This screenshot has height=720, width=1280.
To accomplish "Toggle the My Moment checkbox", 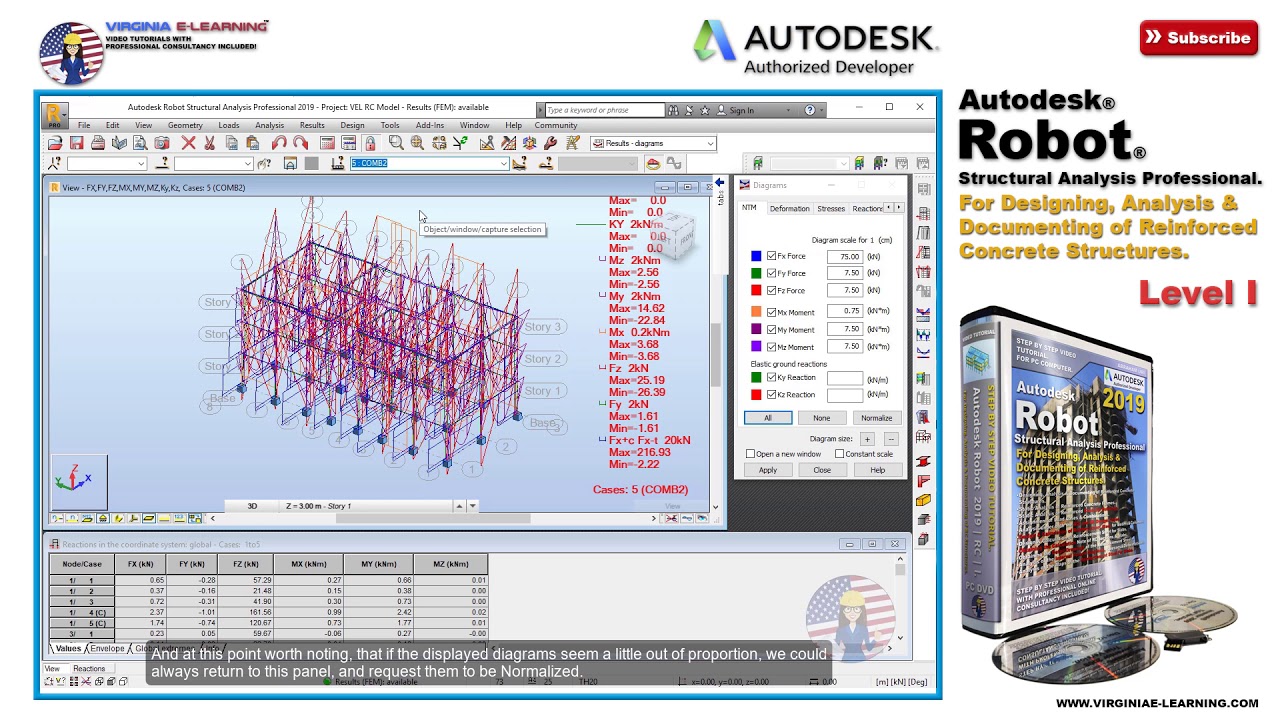I will coord(771,329).
